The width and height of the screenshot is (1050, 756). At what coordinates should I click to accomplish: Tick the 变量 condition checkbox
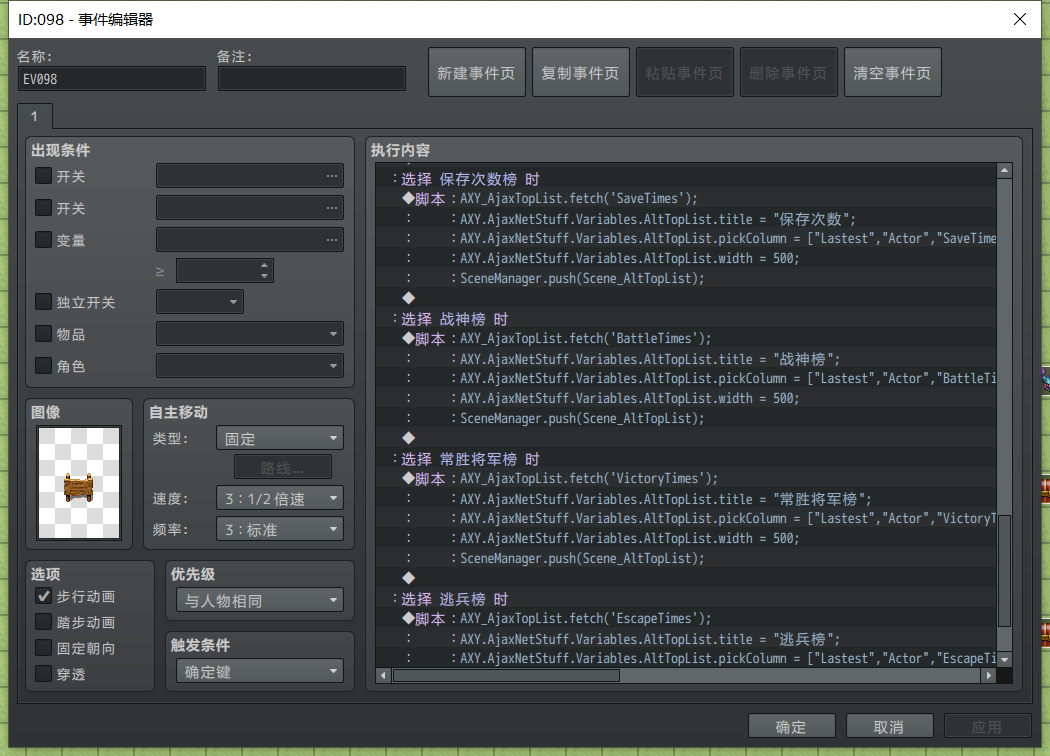click(44, 240)
